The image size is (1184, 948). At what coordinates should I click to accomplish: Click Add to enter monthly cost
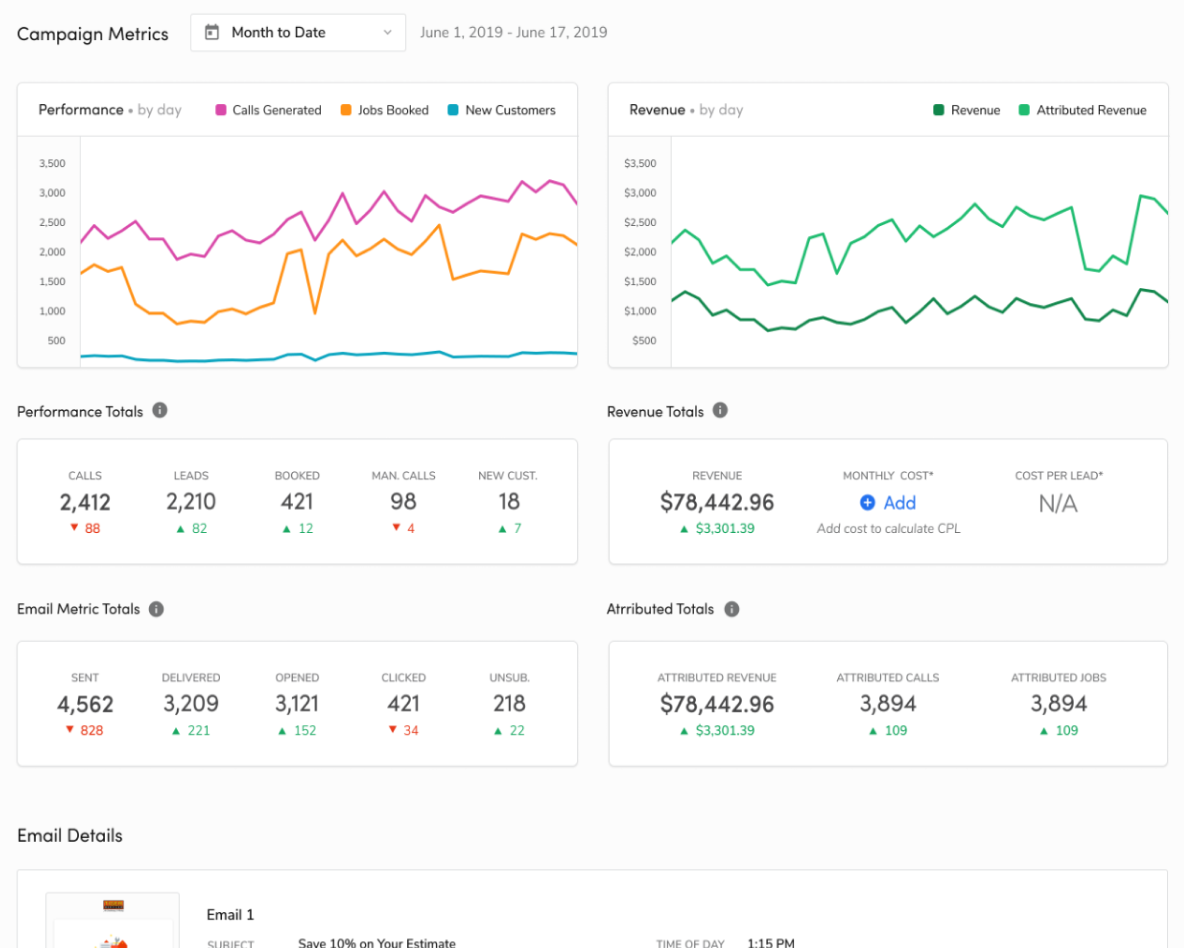coord(898,503)
